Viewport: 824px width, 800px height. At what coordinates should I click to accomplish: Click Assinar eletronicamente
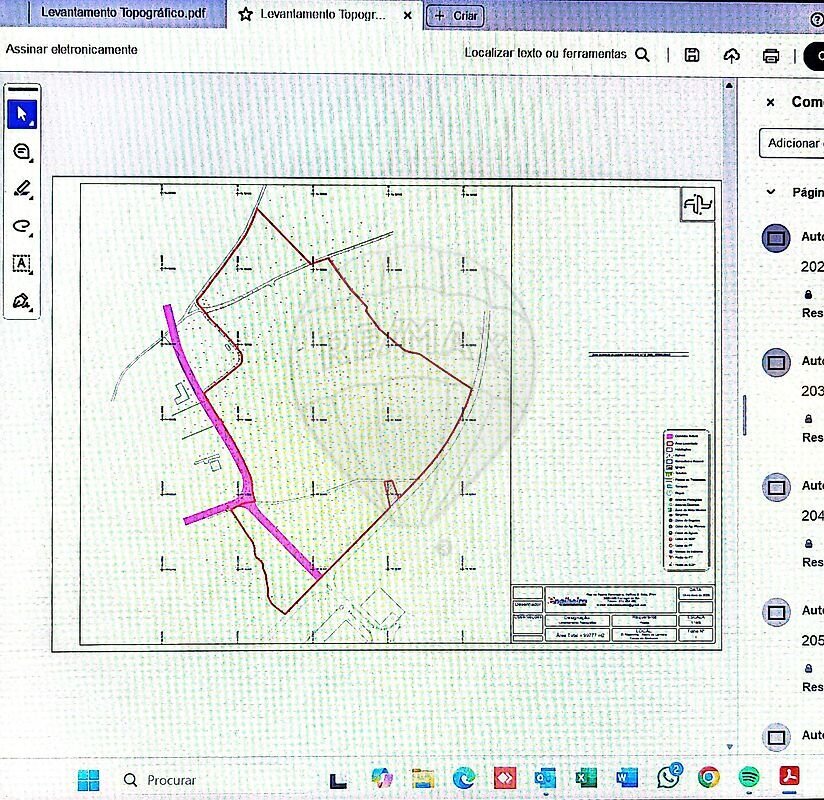click(72, 49)
